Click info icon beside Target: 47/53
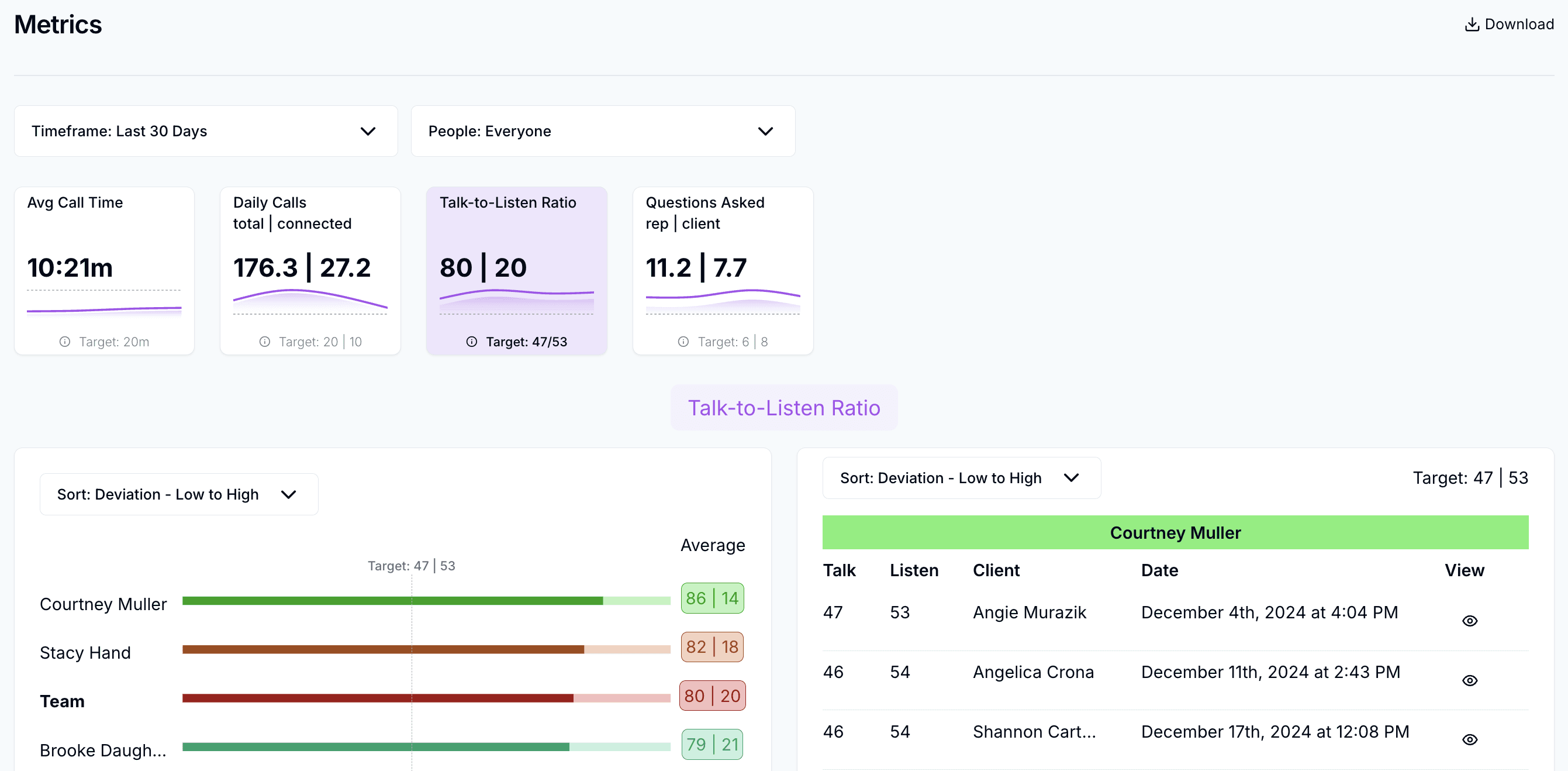 click(472, 342)
